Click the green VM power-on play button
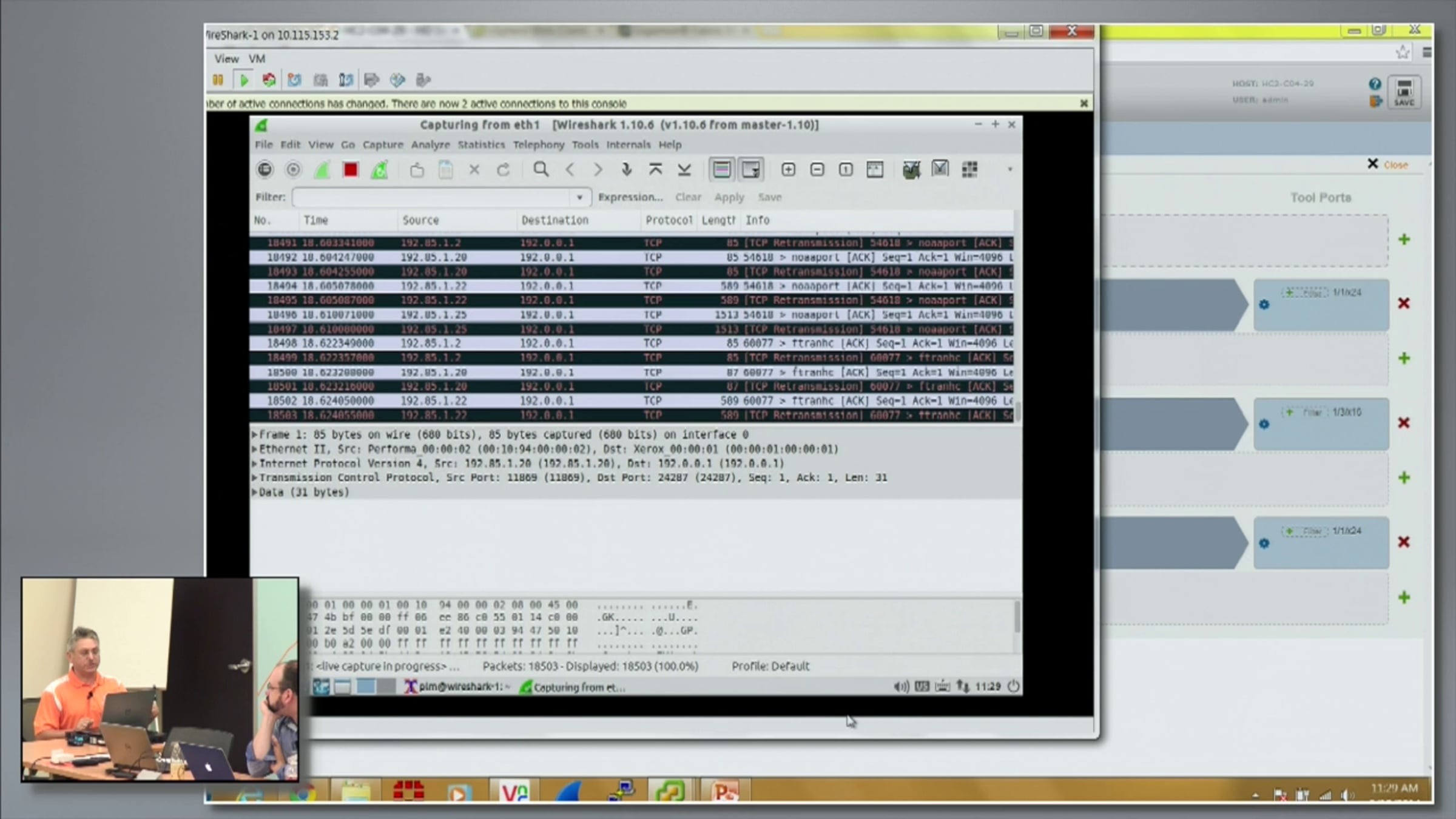 (244, 80)
